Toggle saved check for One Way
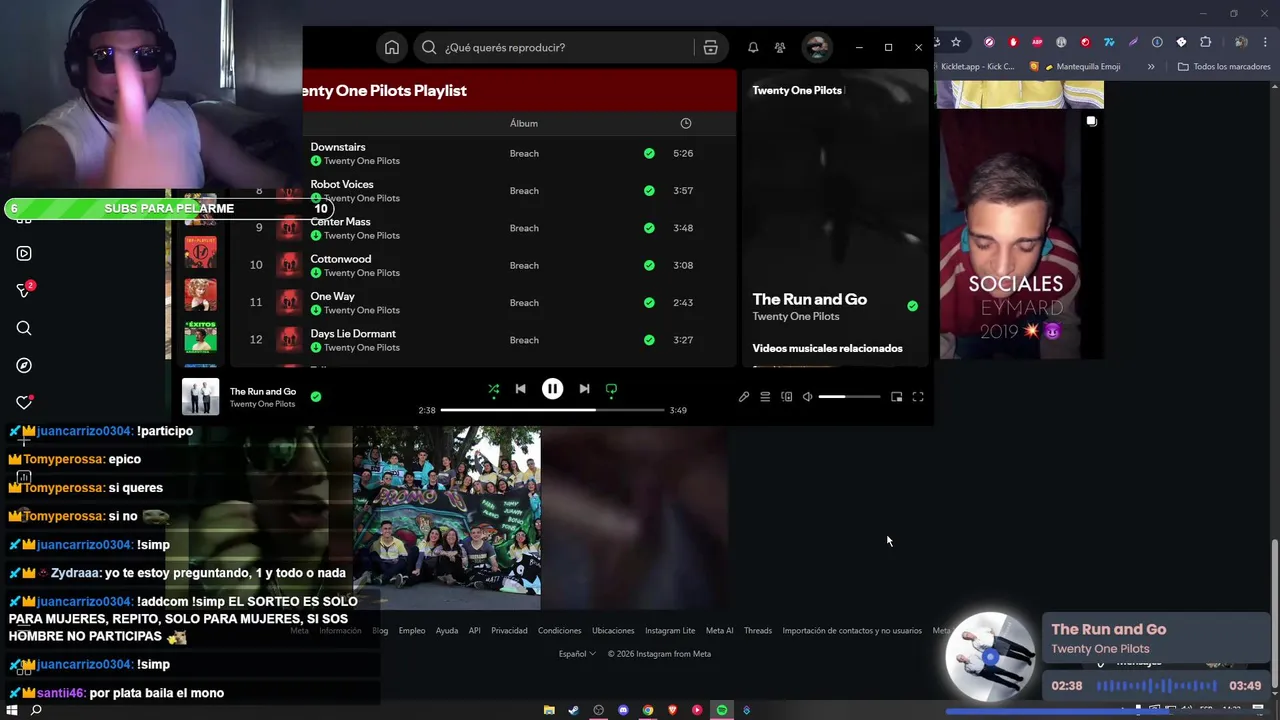The width and height of the screenshot is (1280, 720). click(x=649, y=302)
